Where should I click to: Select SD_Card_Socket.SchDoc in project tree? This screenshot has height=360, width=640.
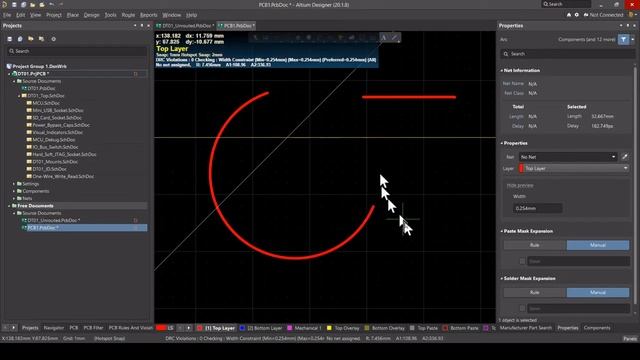coord(57,118)
